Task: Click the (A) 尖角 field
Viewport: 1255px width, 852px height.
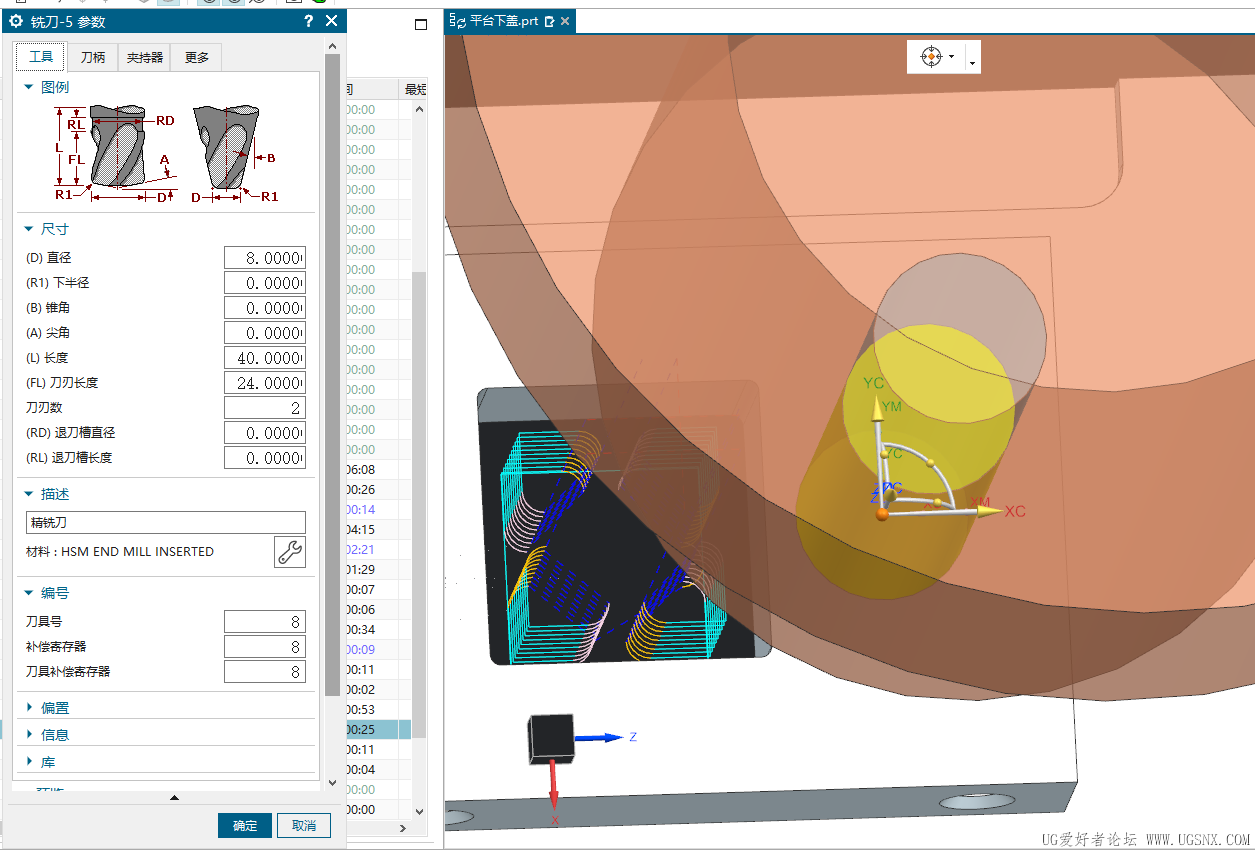Action: pyautogui.click(x=265, y=333)
